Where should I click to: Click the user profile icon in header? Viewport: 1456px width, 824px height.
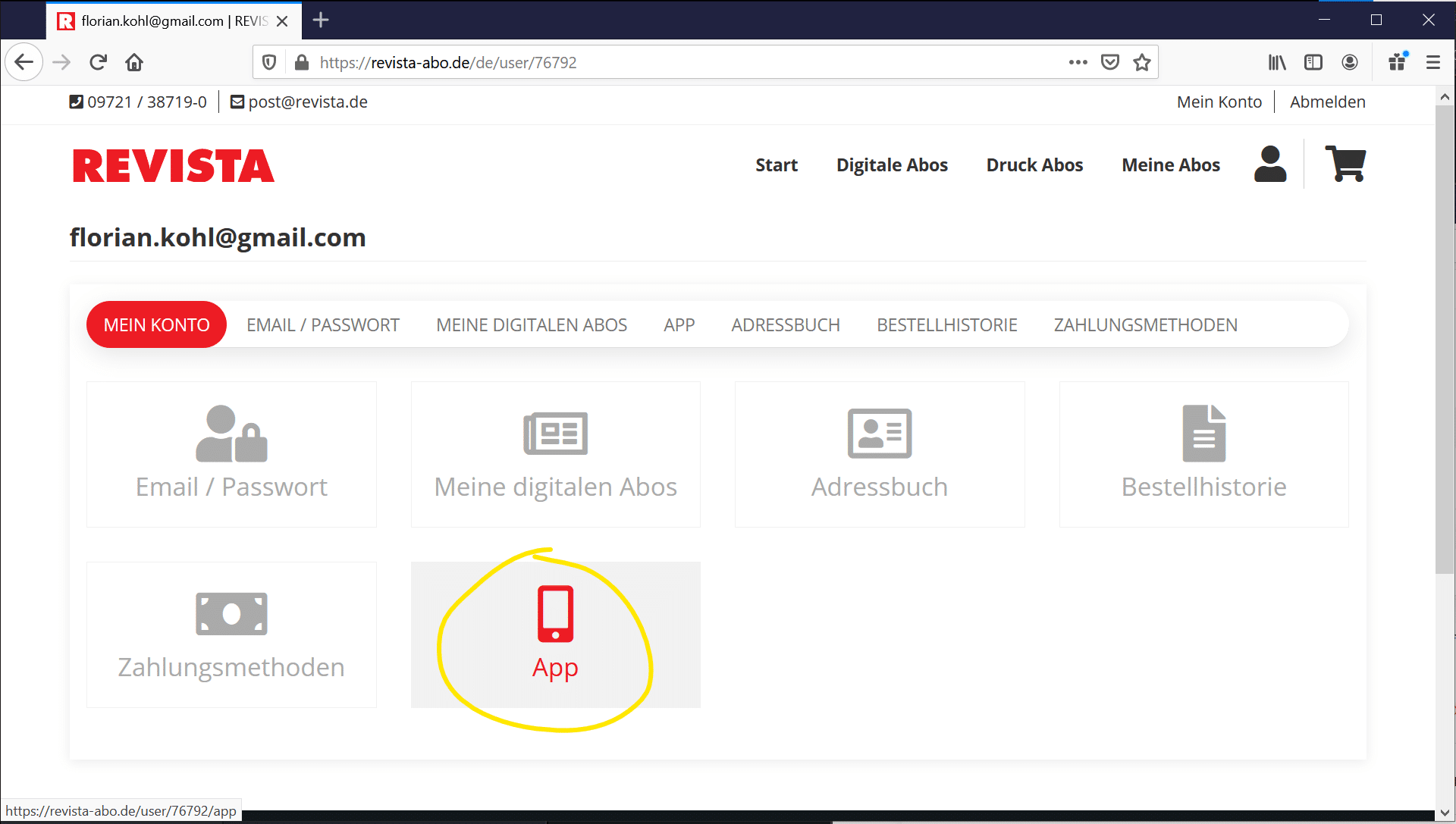coord(1270,164)
